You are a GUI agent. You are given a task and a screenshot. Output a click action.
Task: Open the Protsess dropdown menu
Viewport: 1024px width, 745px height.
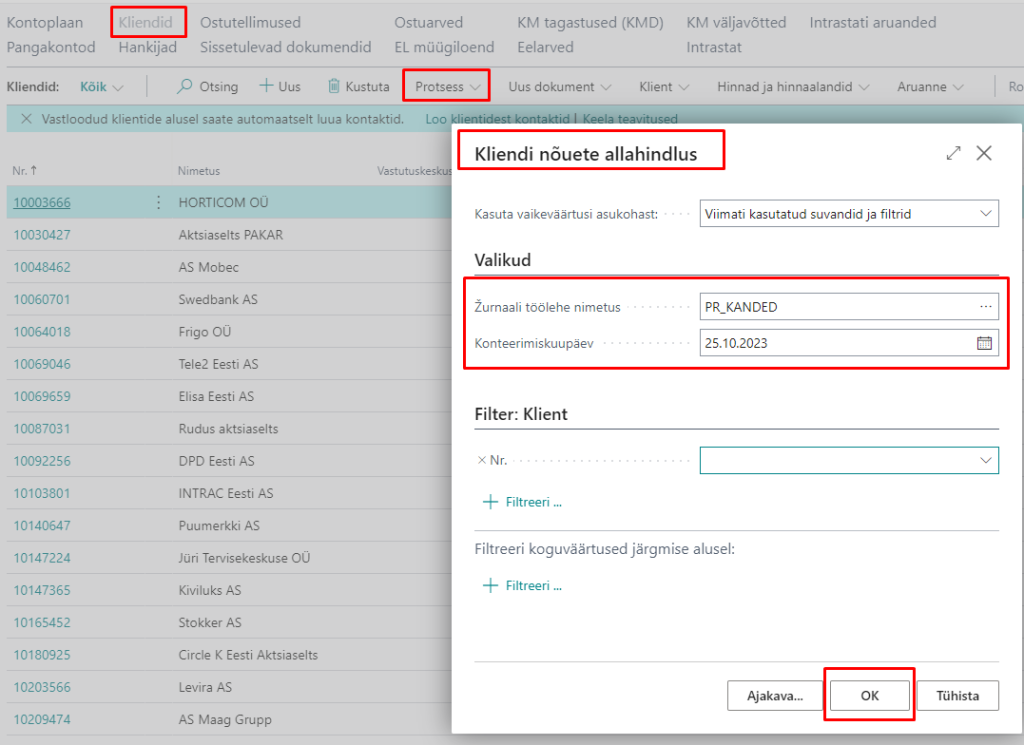point(447,87)
